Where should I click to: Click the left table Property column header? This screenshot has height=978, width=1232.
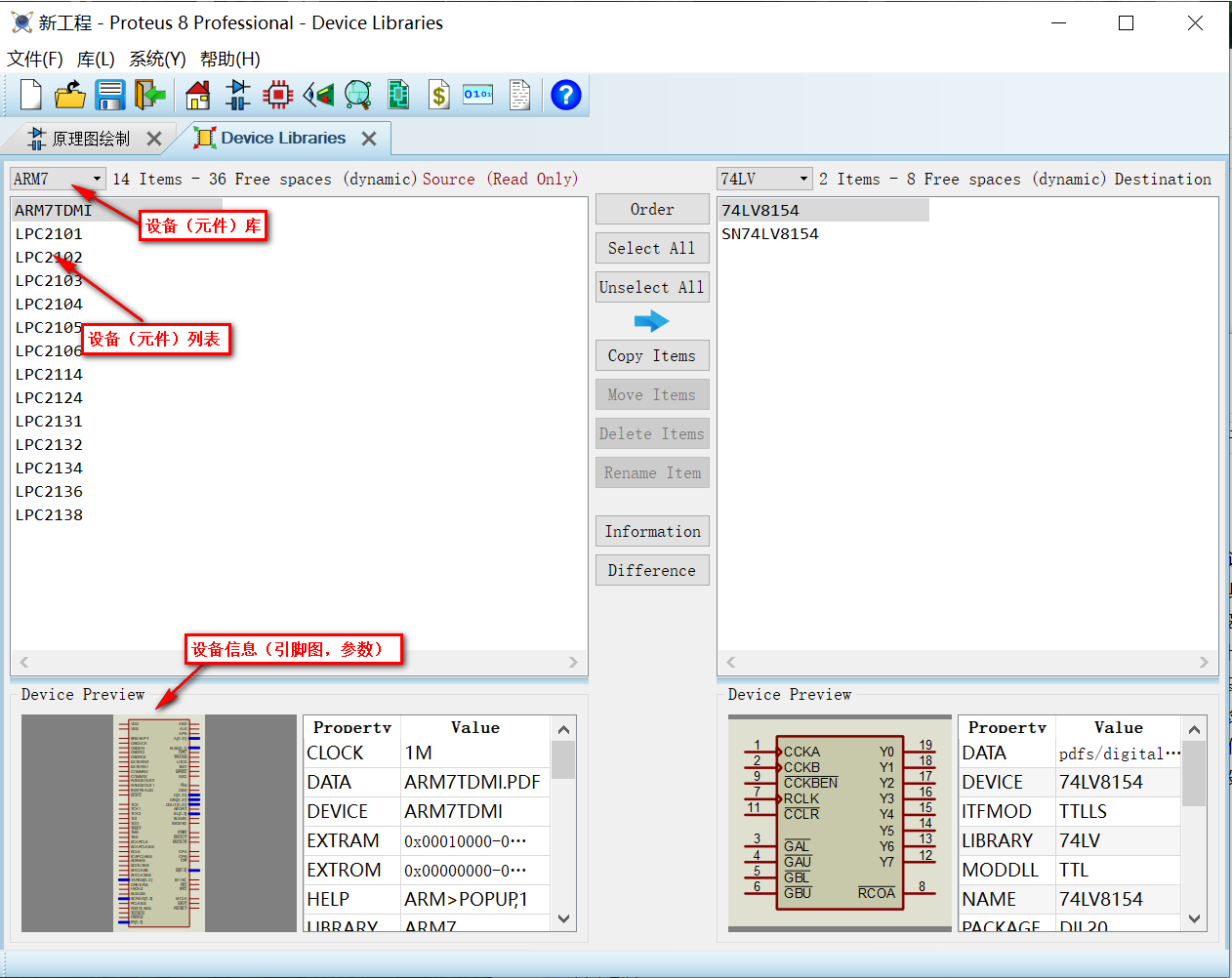click(x=352, y=727)
